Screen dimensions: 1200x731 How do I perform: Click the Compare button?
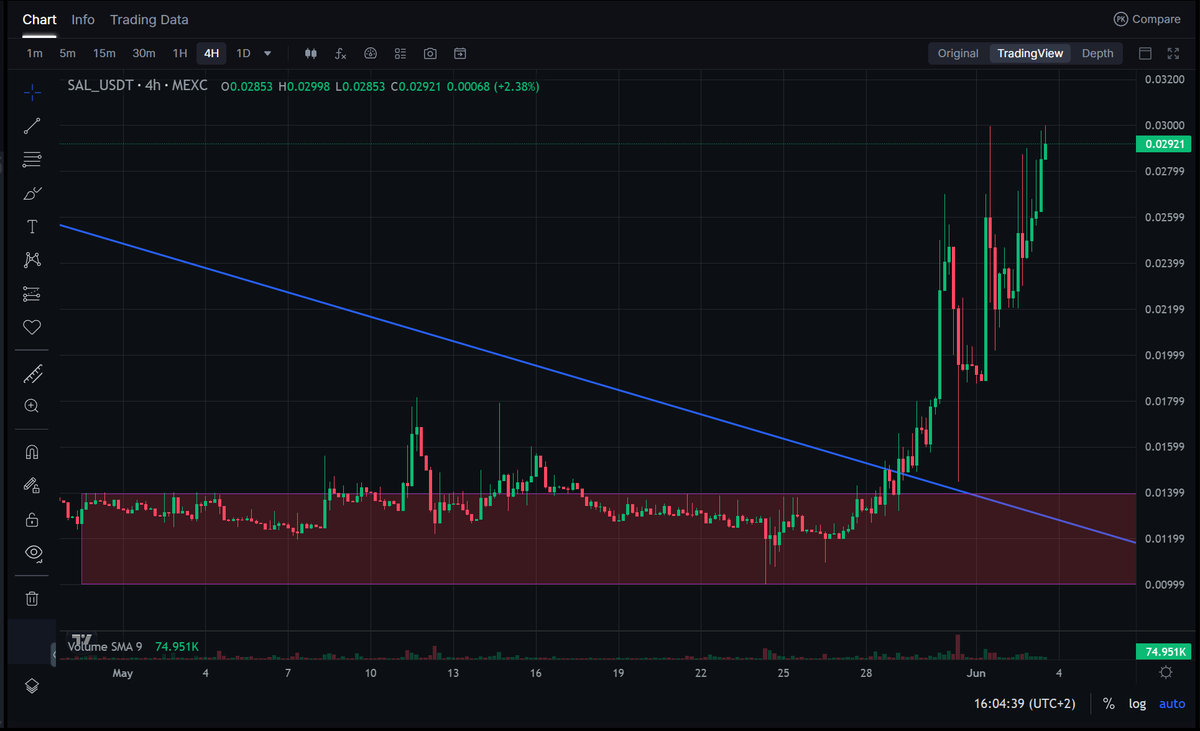click(x=1147, y=19)
